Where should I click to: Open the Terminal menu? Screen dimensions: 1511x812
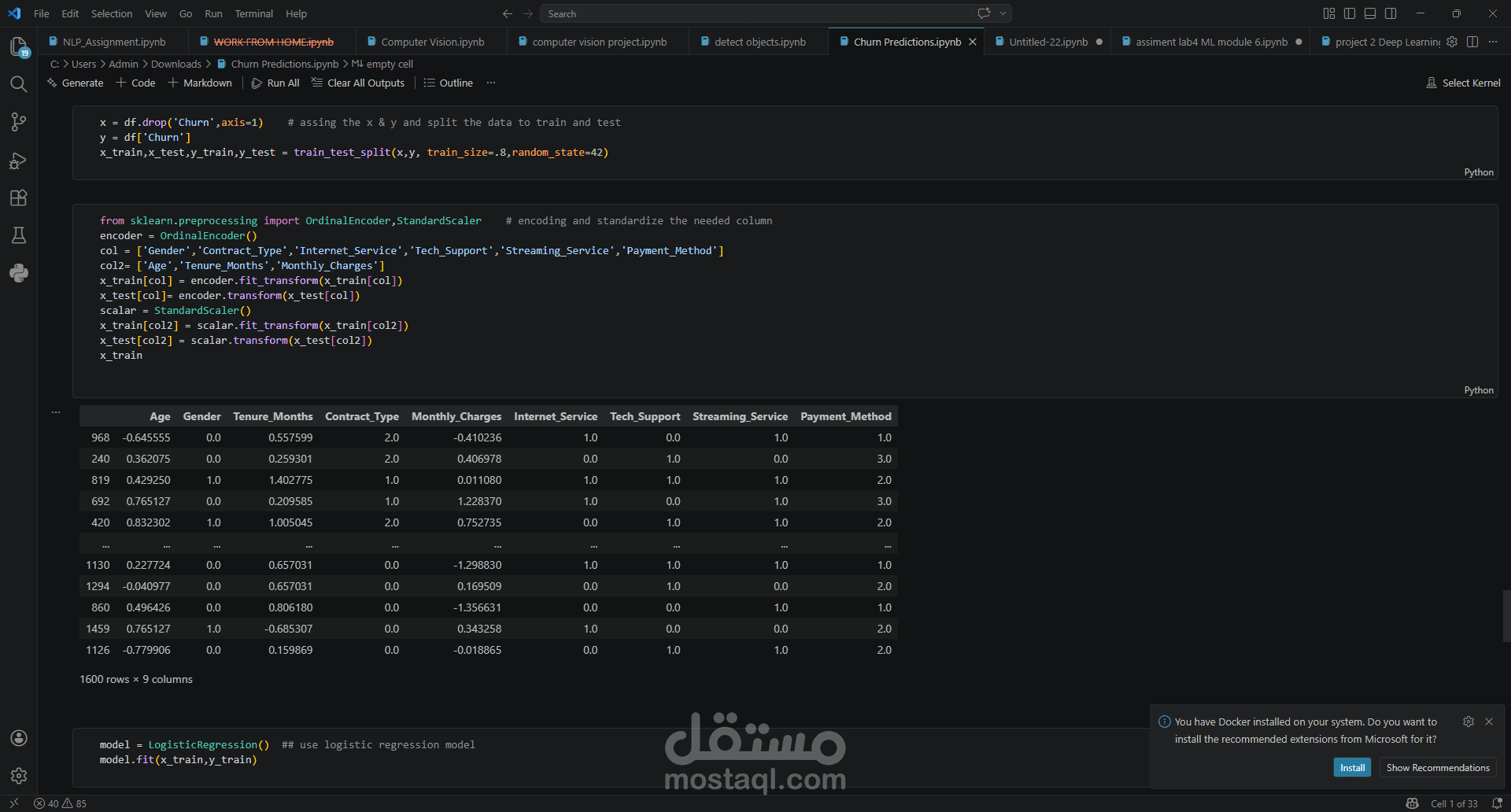pos(253,13)
